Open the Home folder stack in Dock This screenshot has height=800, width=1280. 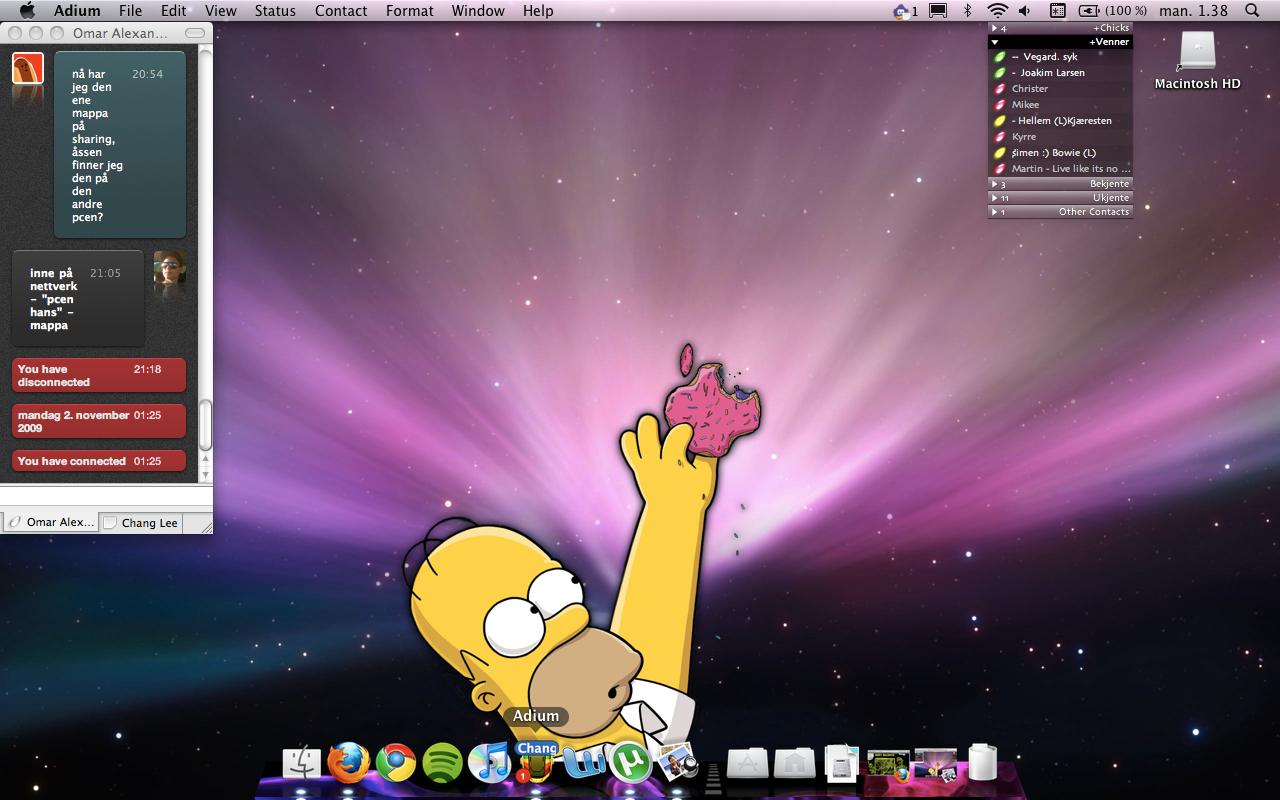point(795,763)
